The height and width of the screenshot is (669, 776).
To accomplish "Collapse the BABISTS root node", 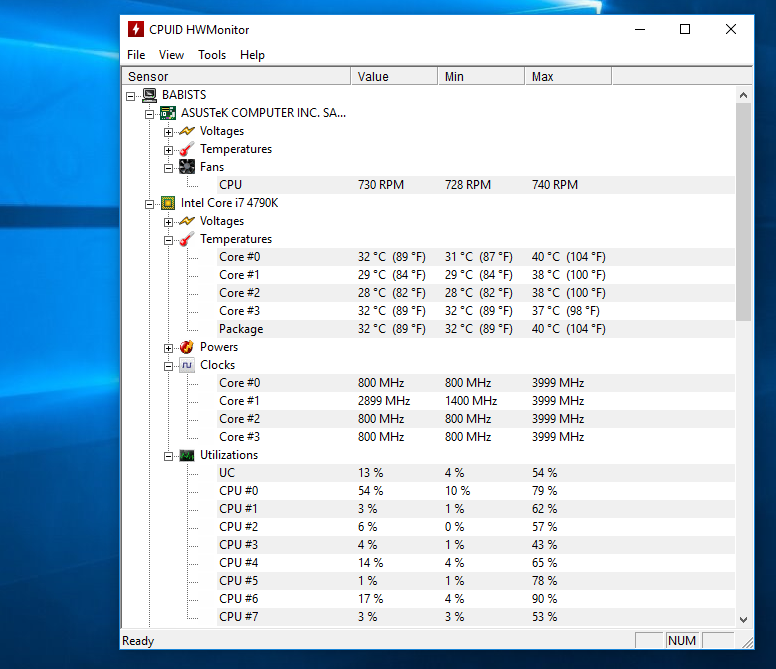I will 131,96.
